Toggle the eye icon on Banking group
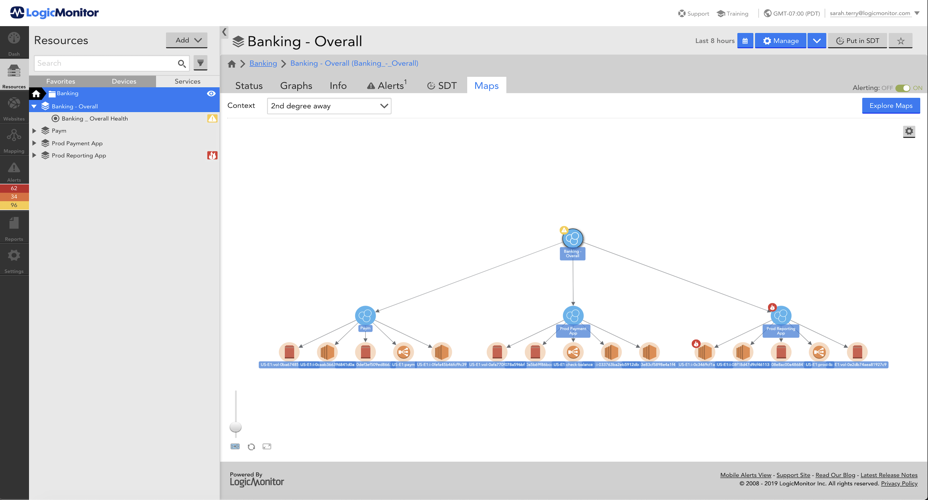Image resolution: width=928 pixels, height=500 pixels. [211, 93]
